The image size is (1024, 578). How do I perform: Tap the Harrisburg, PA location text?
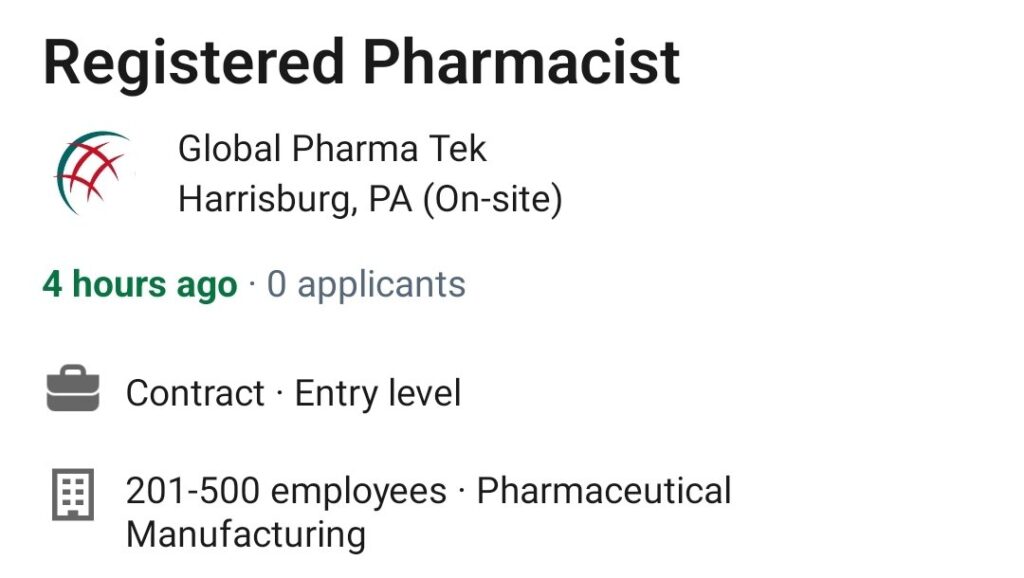[295, 199]
